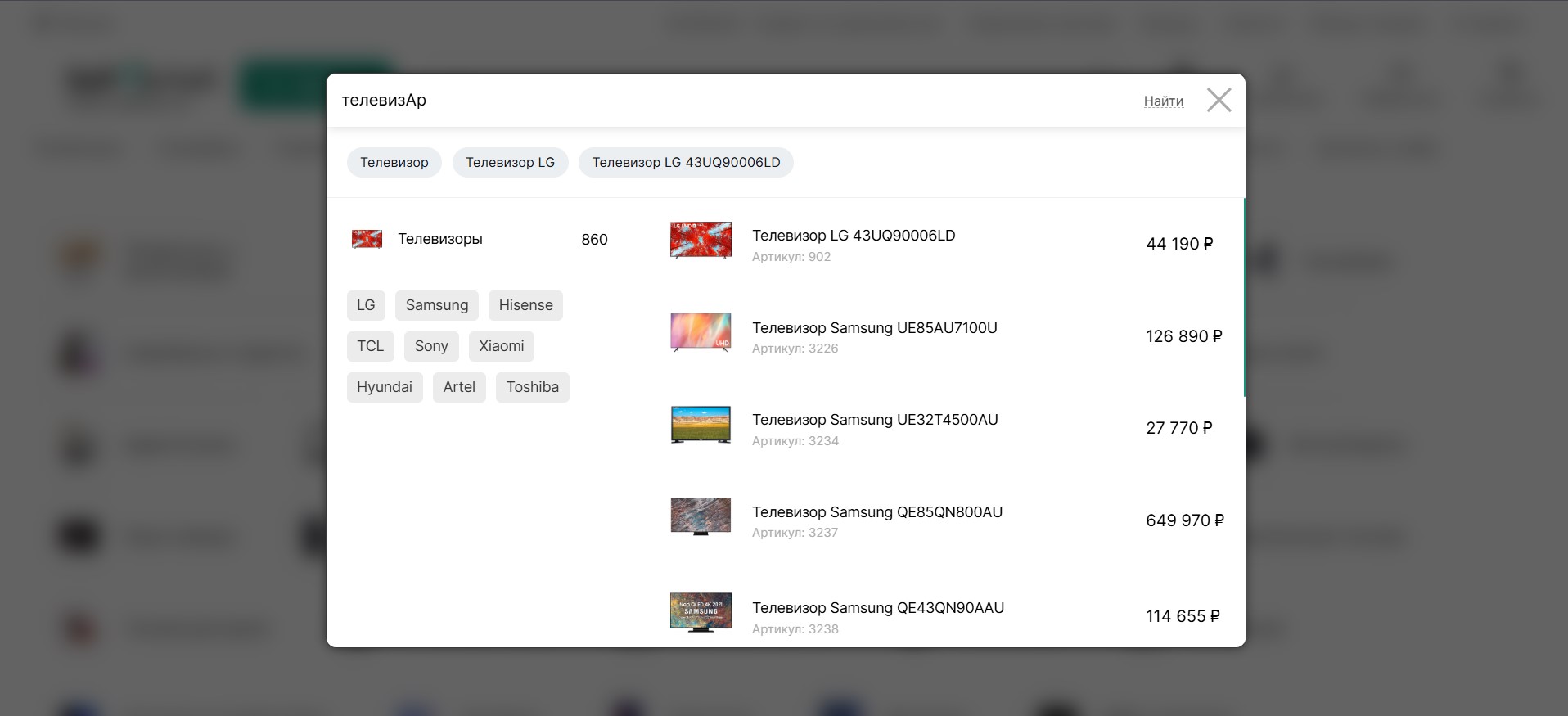Open Телевизор Samsung UE85AU7100U result title
Viewport: 1568px width, 716px height.
click(x=875, y=328)
